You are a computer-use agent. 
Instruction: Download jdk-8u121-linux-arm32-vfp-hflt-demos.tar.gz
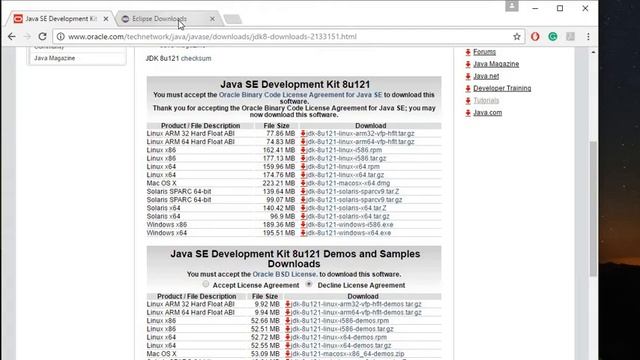coord(356,304)
